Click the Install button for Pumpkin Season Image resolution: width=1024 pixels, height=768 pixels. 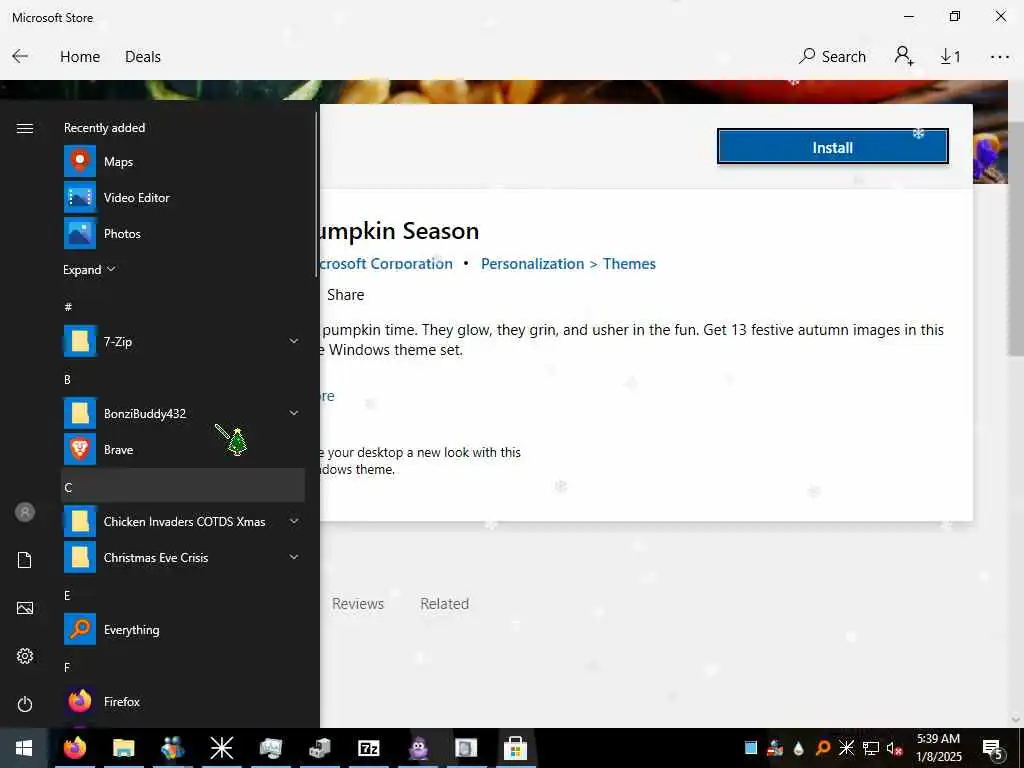click(833, 146)
